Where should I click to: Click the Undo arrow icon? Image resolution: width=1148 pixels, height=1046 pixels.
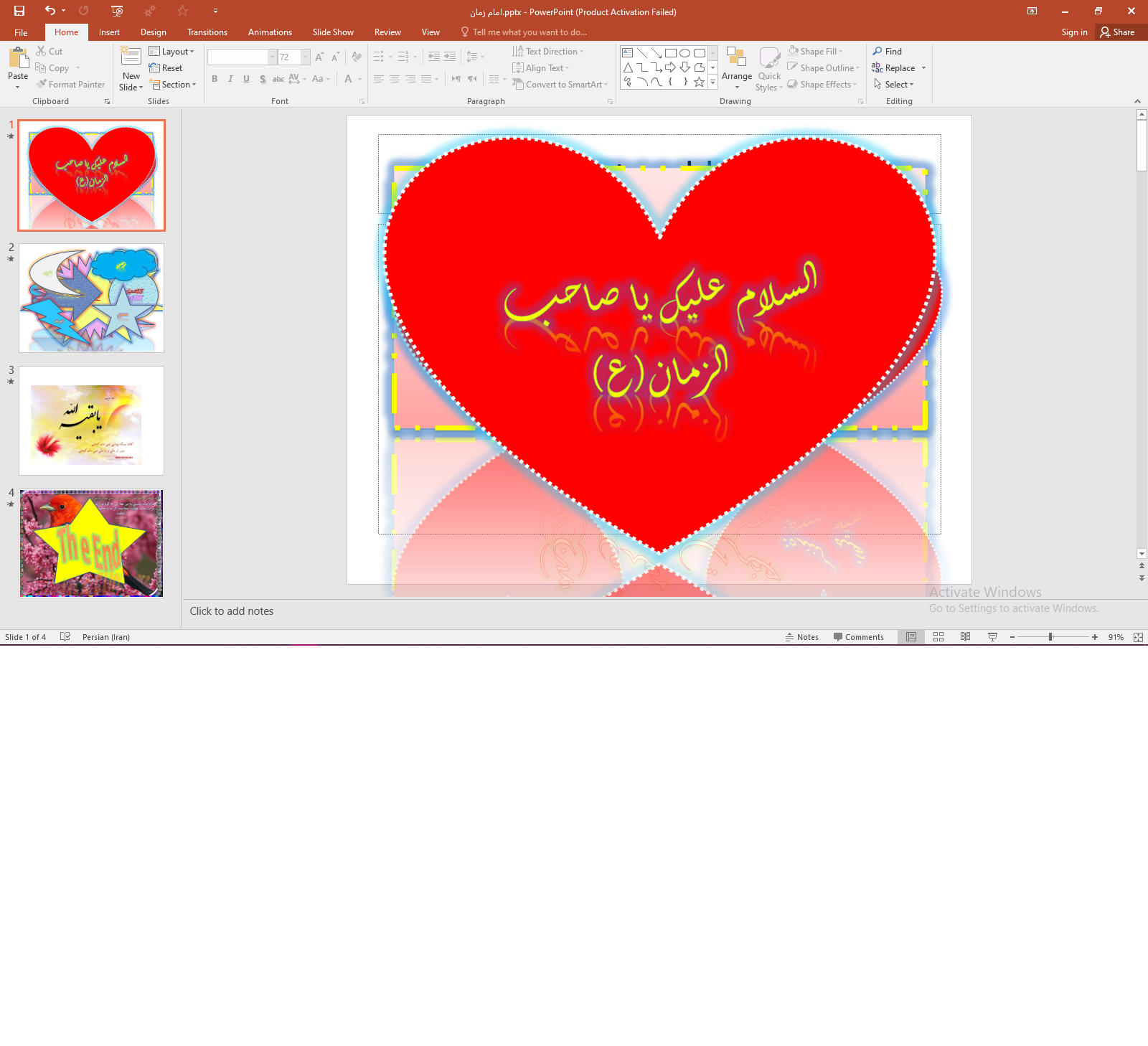[50, 11]
